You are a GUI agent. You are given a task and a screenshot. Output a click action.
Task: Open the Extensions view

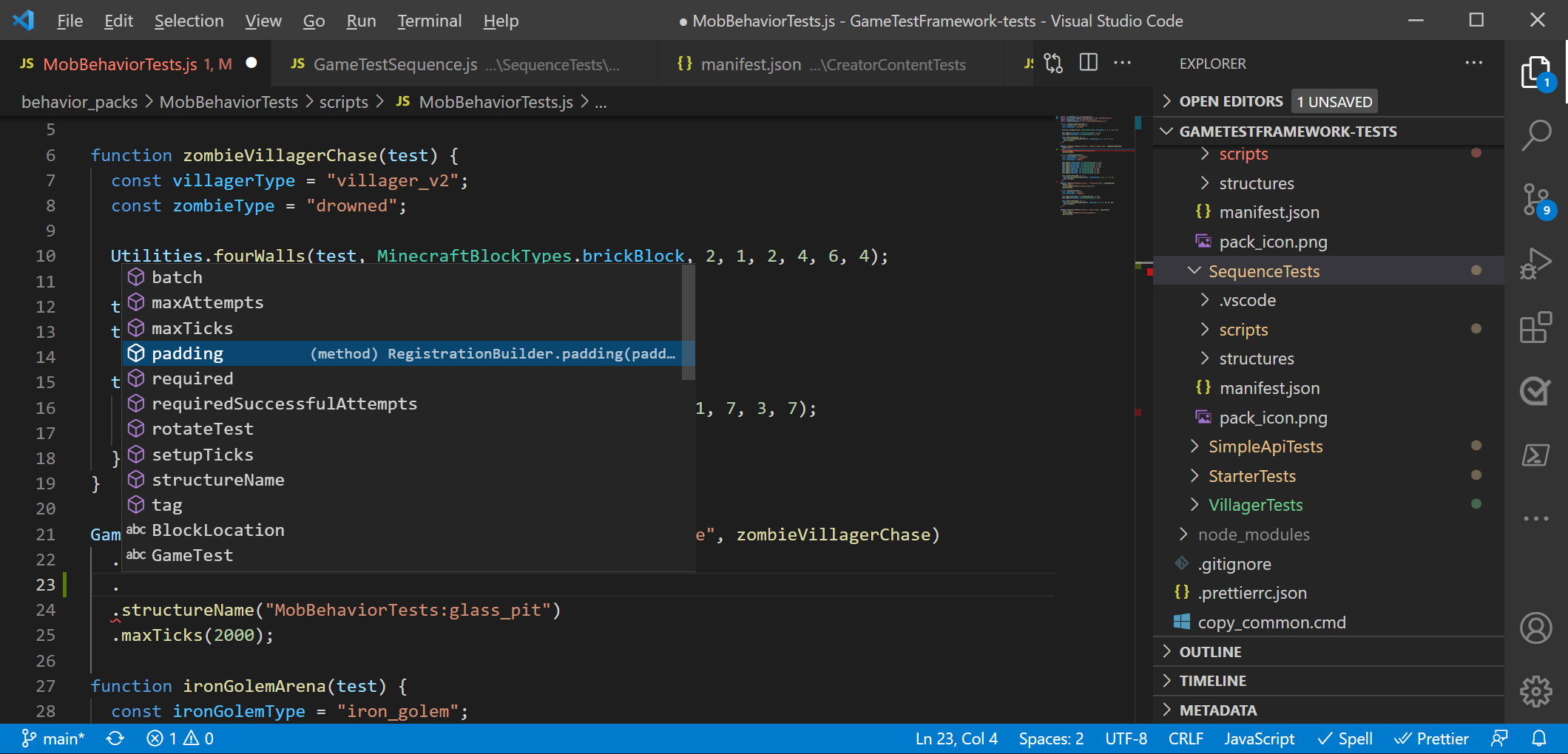tap(1536, 327)
